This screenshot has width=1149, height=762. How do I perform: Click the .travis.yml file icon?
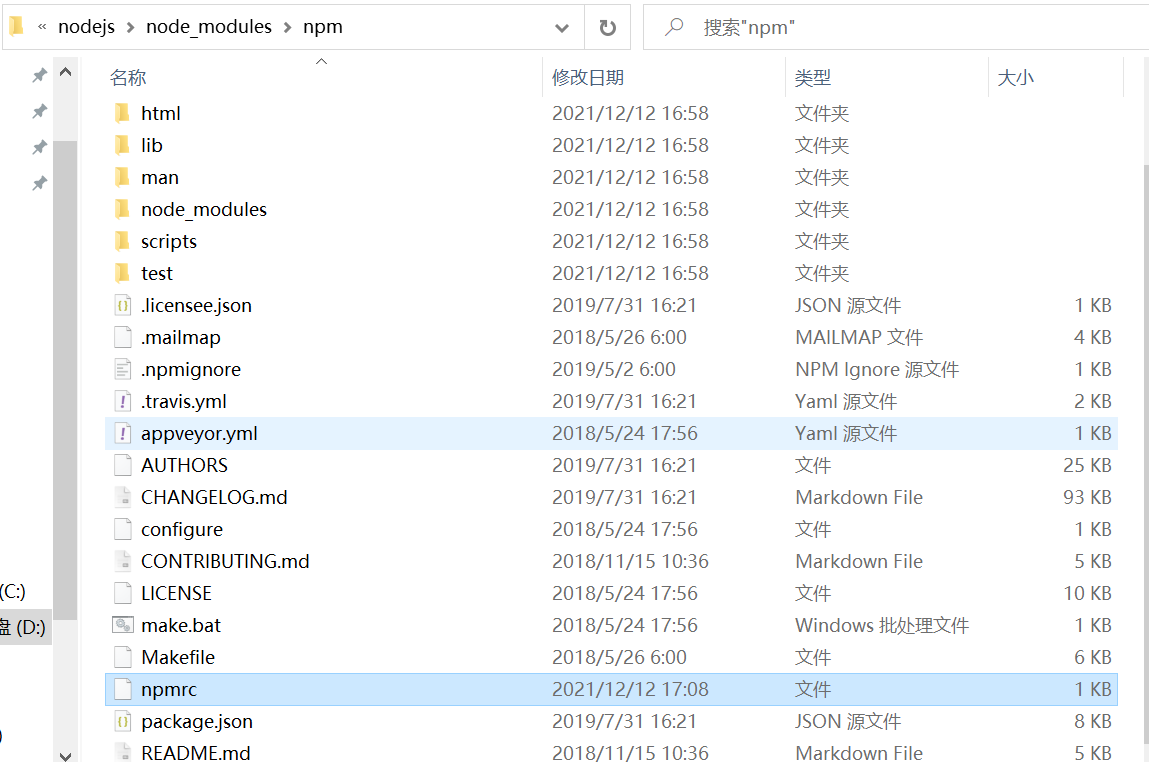[122, 402]
